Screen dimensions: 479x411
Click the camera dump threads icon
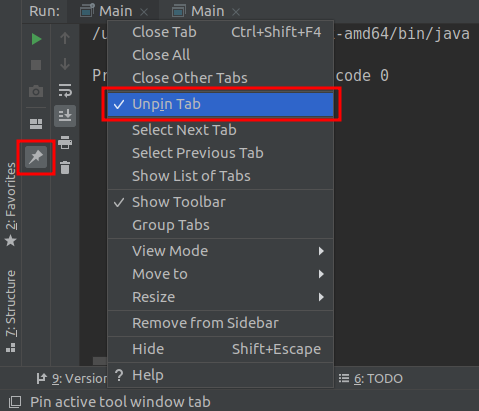tap(36, 91)
